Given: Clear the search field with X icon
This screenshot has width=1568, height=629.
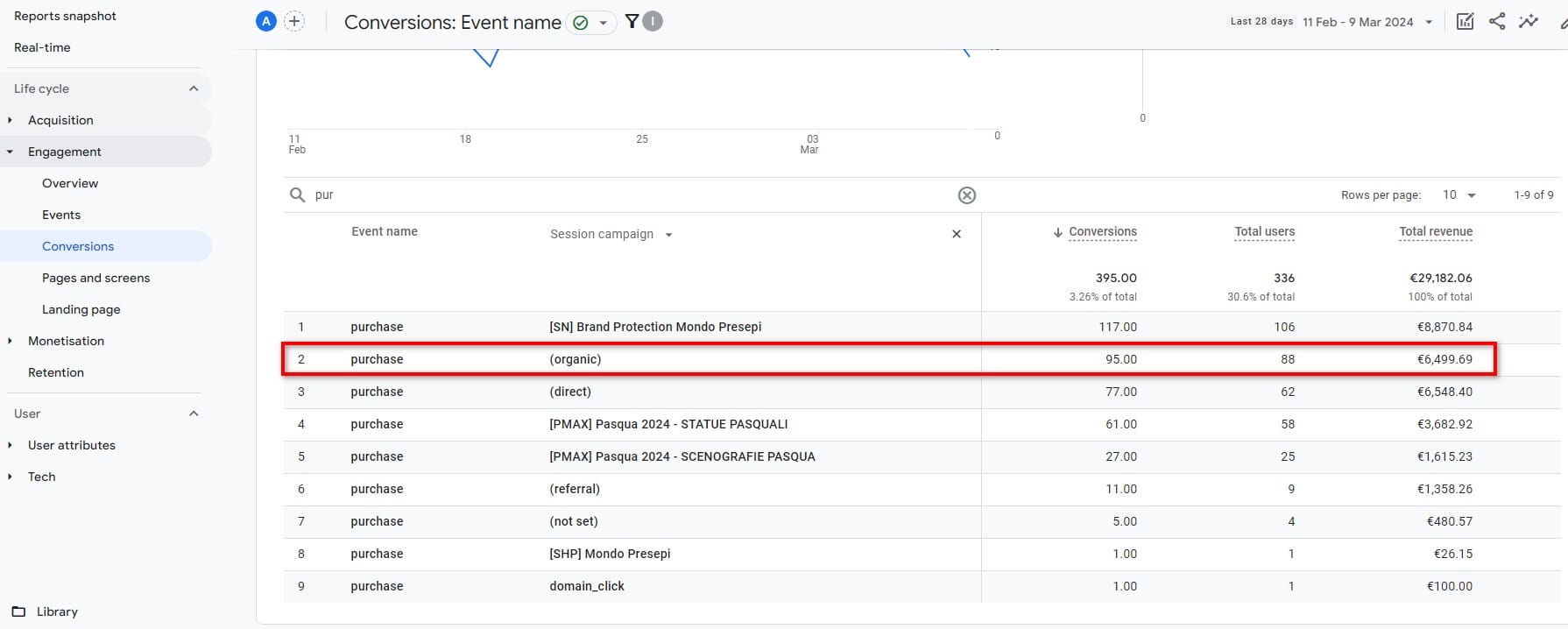Looking at the screenshot, I should pos(966,195).
